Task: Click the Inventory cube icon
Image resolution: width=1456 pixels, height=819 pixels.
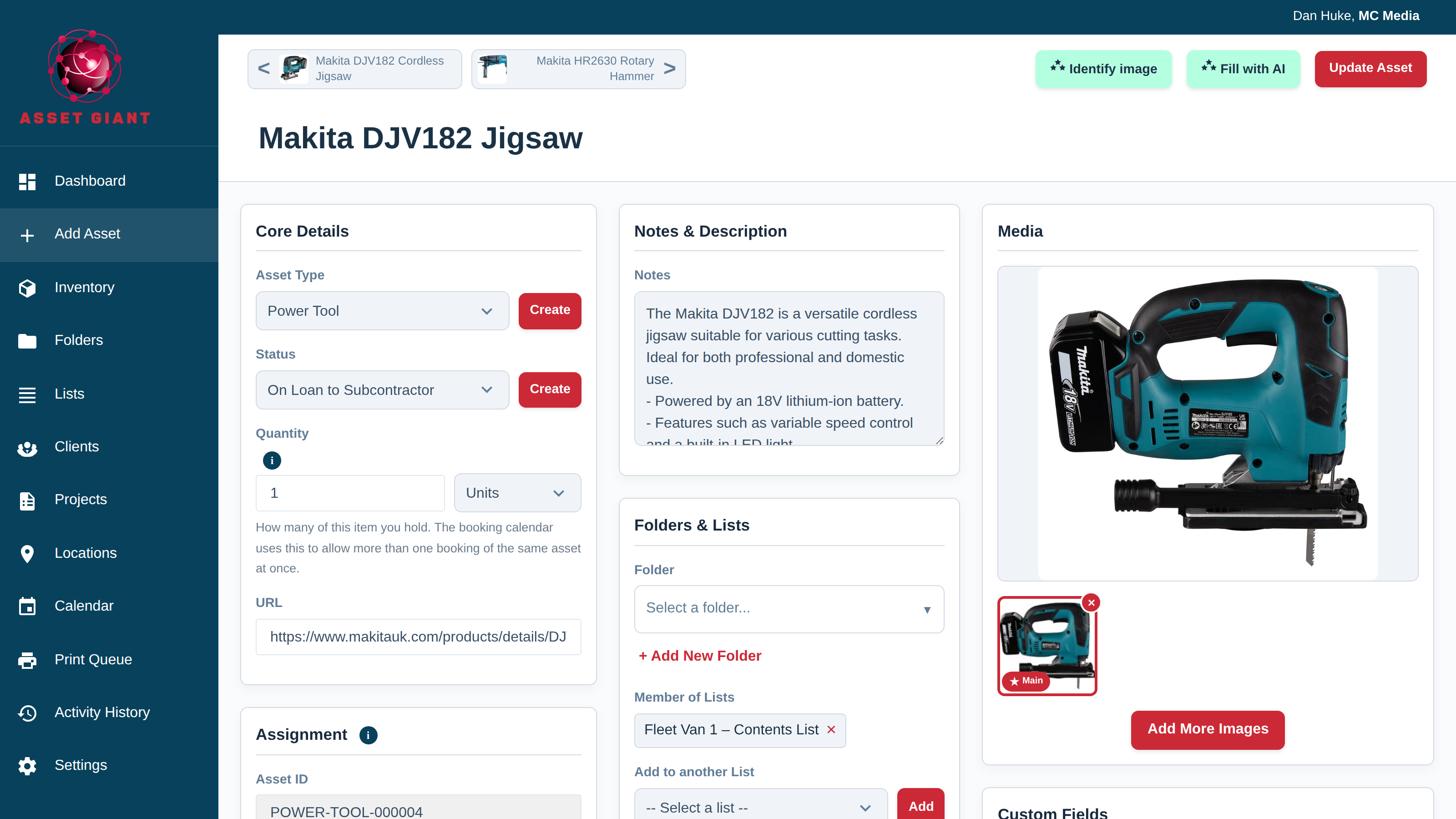Action: click(27, 288)
